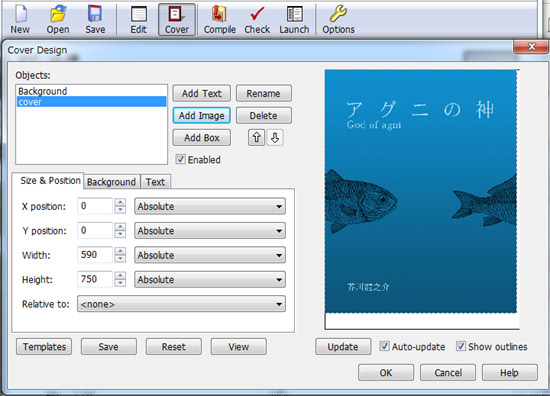Increase Height with stepper up arrow

click(x=120, y=275)
